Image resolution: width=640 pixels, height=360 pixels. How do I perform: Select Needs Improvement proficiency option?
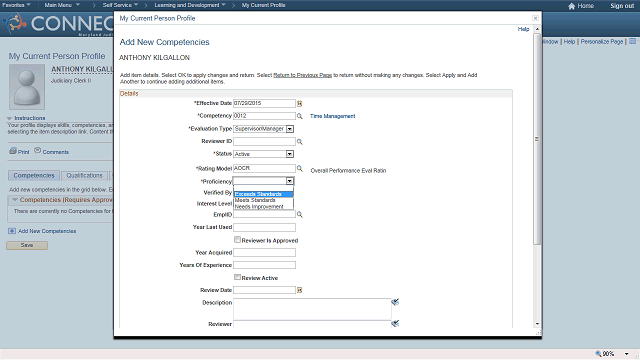tap(263, 207)
